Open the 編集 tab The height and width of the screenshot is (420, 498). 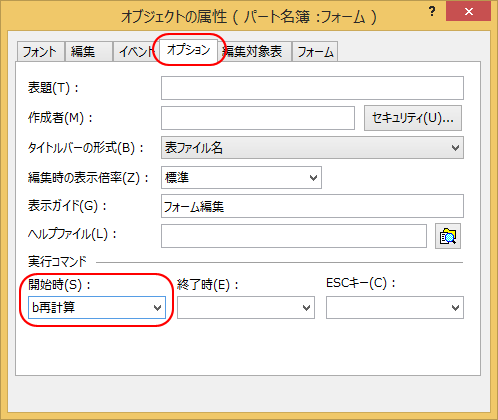click(x=89, y=52)
